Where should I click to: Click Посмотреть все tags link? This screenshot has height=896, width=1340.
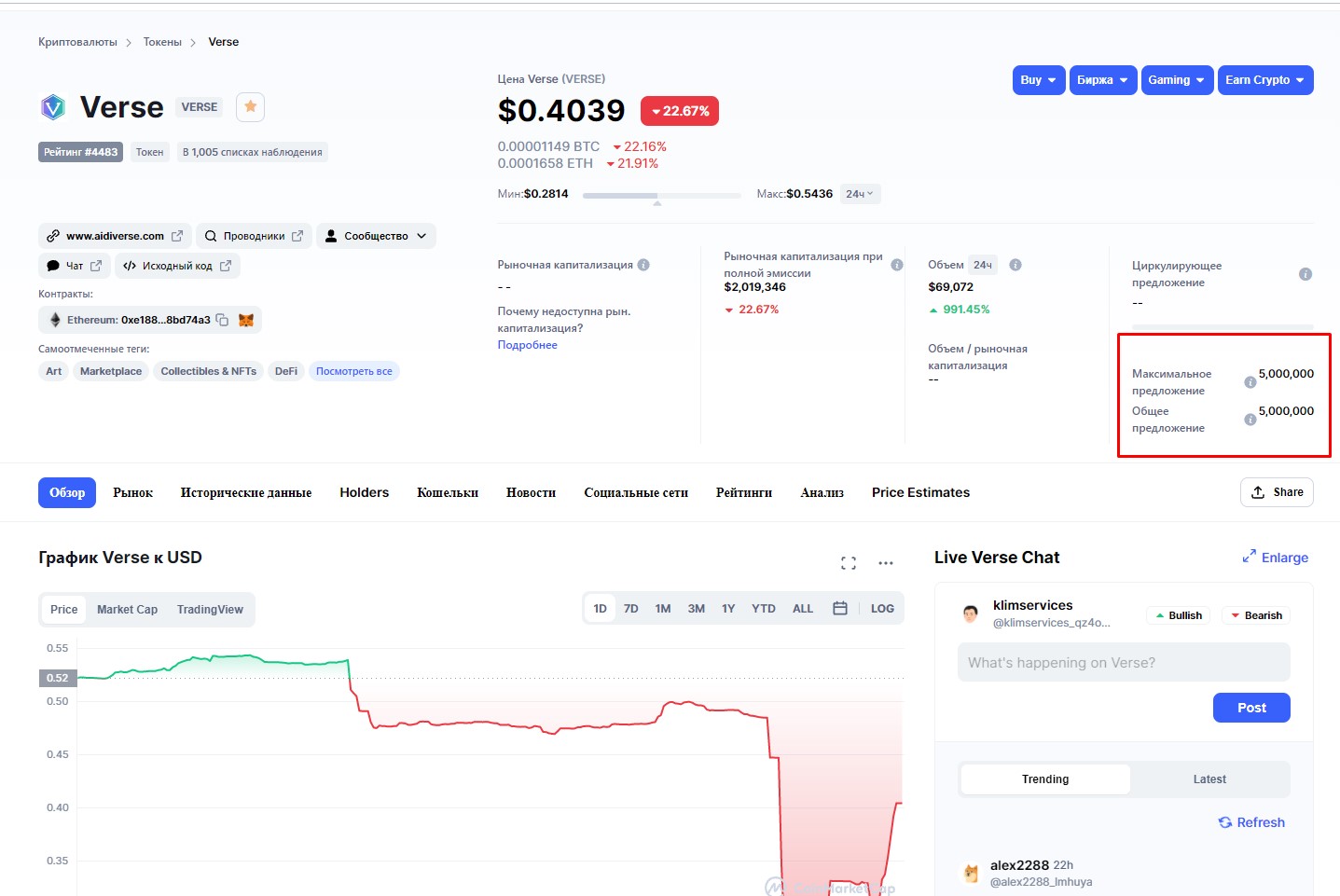[x=354, y=371]
